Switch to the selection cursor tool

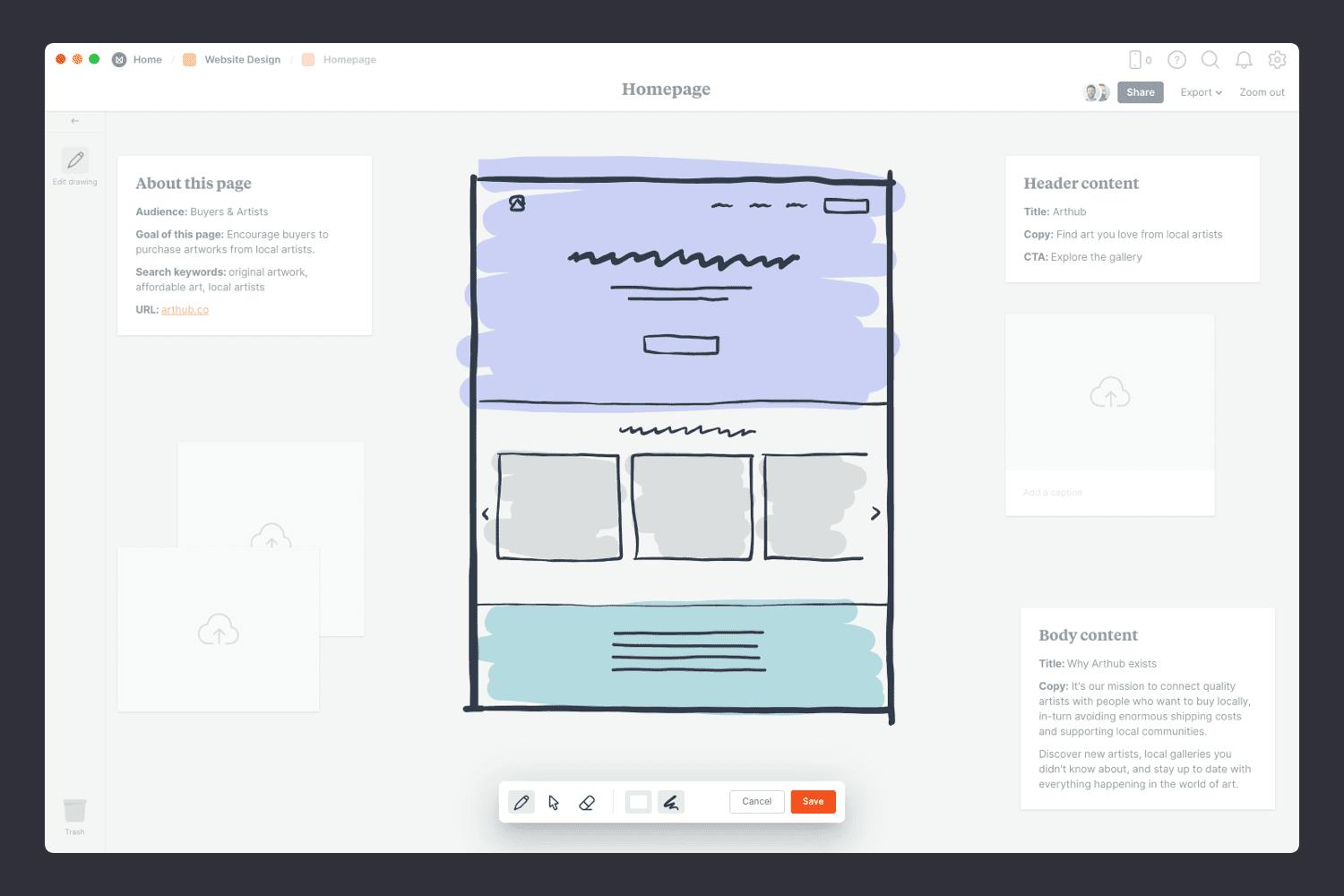555,802
